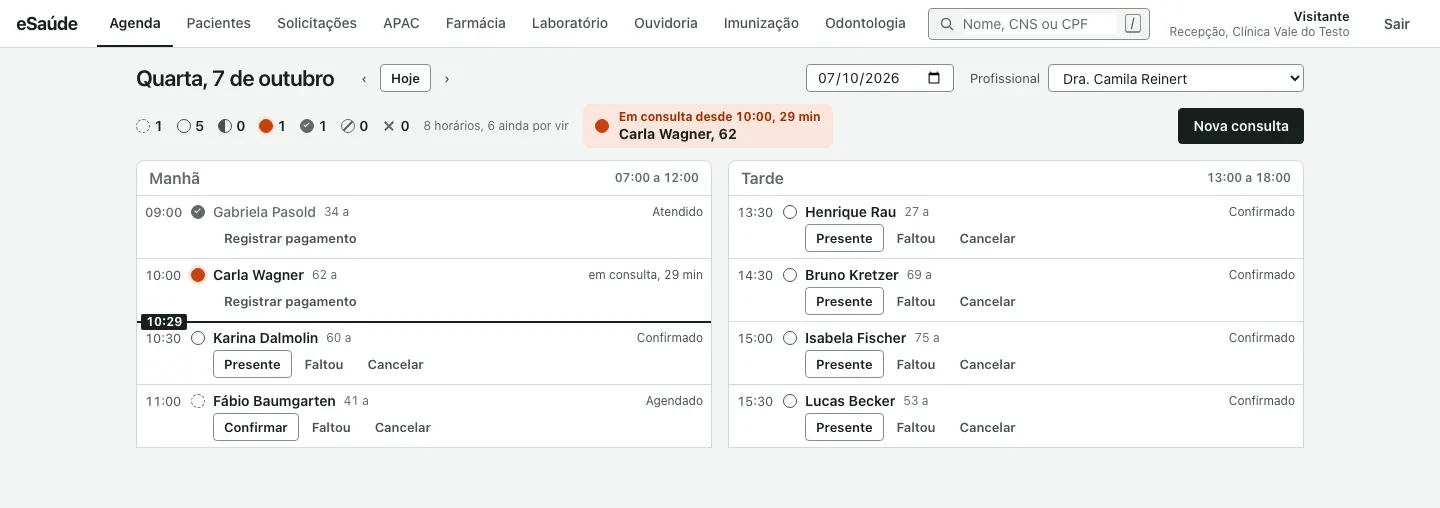The width and height of the screenshot is (1440, 508).
Task: Click Fábio Baumgarten's dashed status circle
Action: [198, 401]
